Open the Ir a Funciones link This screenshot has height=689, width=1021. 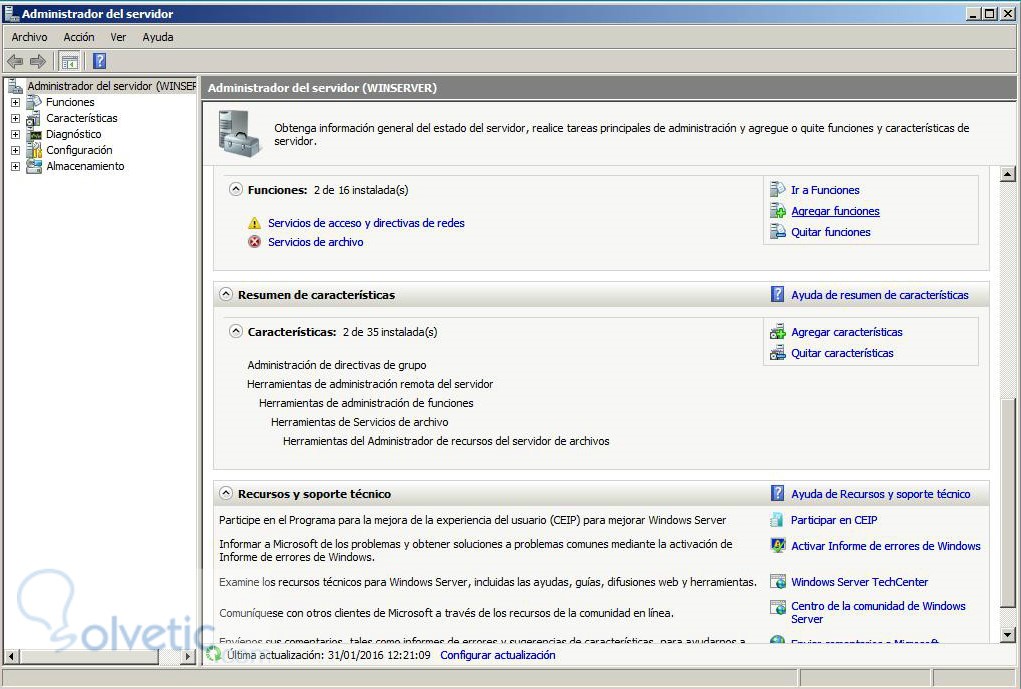pyautogui.click(x=825, y=190)
